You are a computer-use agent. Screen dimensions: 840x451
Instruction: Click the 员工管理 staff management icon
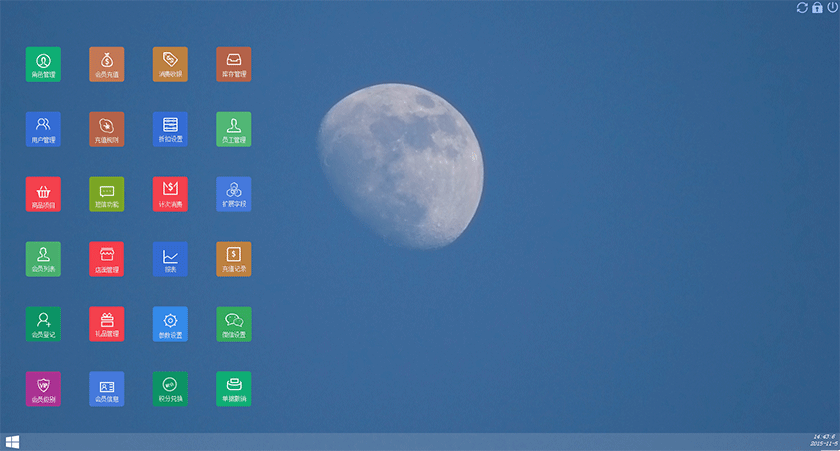pyautogui.click(x=234, y=129)
